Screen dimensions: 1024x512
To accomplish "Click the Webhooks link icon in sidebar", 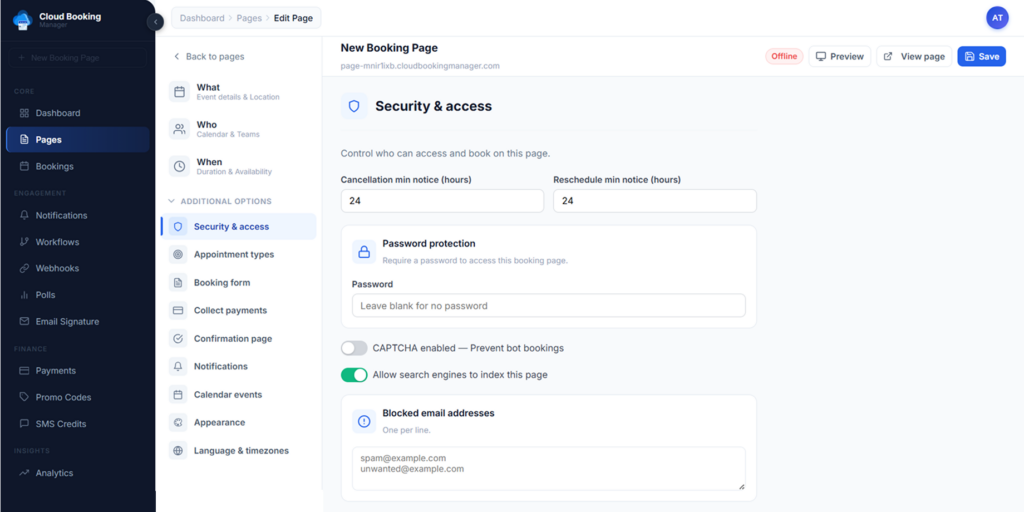I will tap(25, 268).
